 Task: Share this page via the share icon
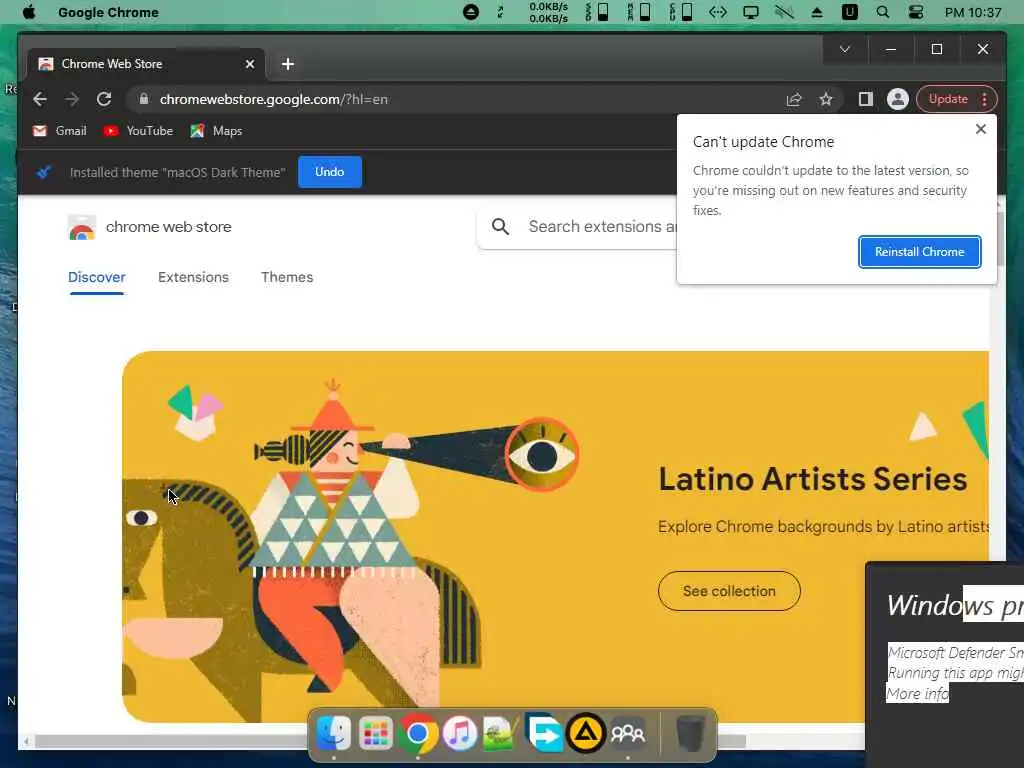click(793, 99)
